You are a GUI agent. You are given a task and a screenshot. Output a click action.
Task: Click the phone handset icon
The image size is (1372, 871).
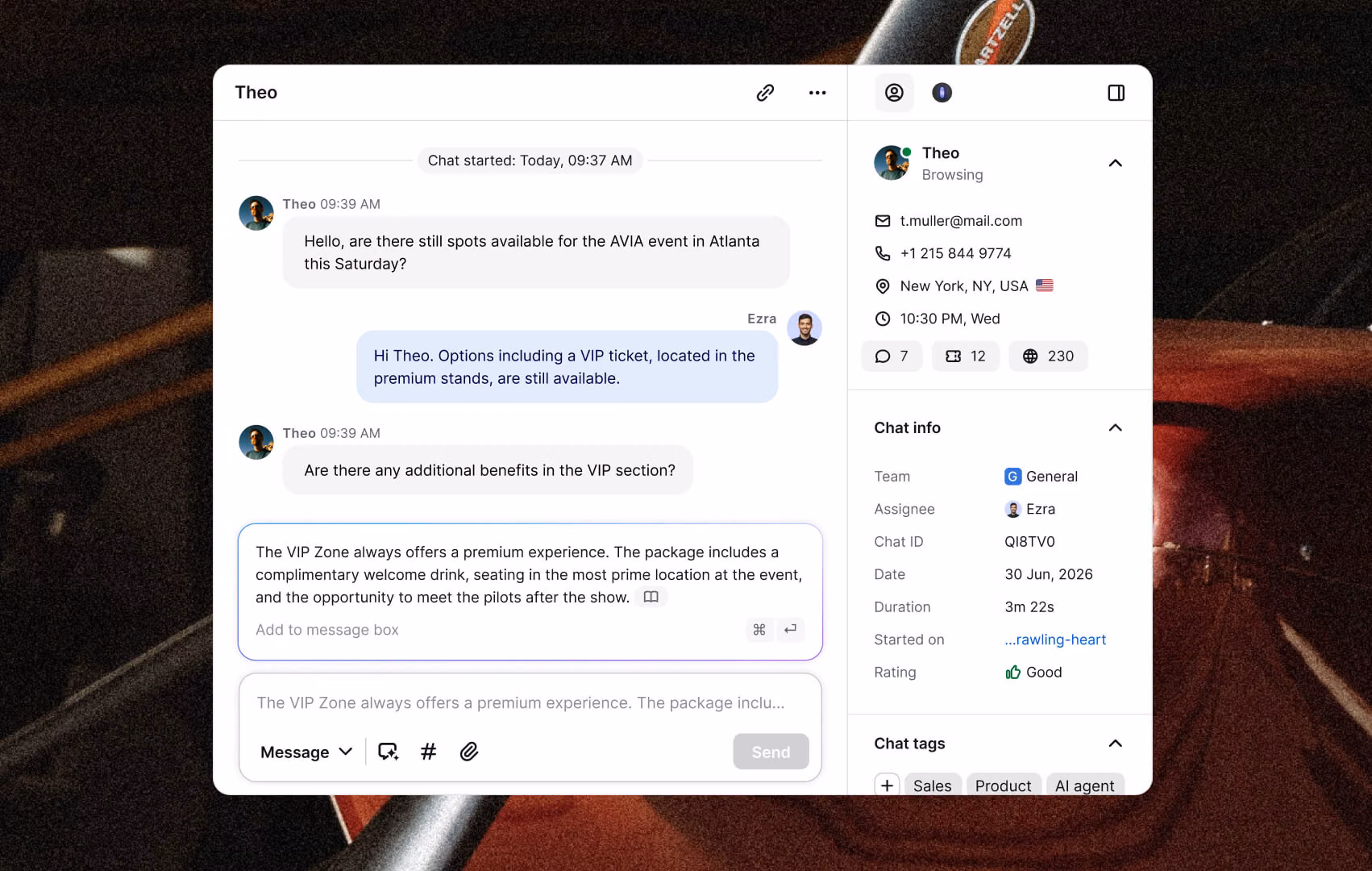pyautogui.click(x=883, y=253)
